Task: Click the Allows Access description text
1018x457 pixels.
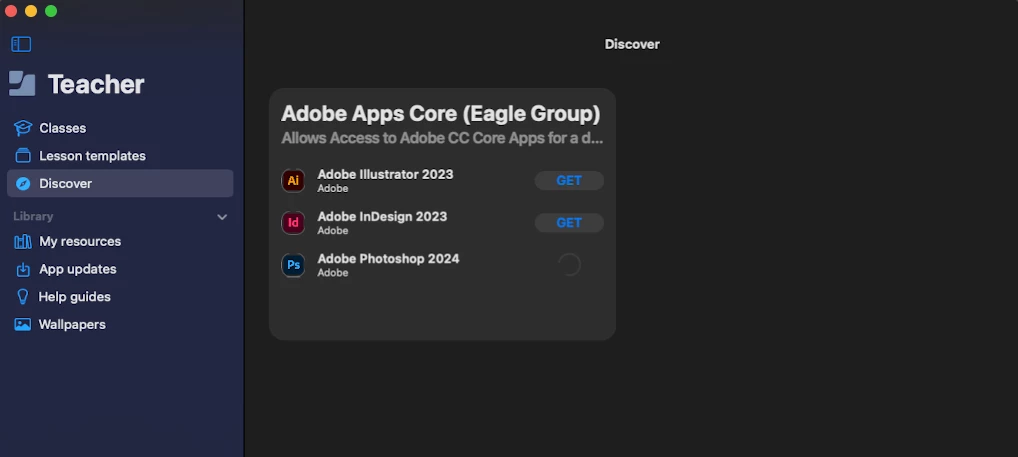Action: pyautogui.click(x=442, y=138)
